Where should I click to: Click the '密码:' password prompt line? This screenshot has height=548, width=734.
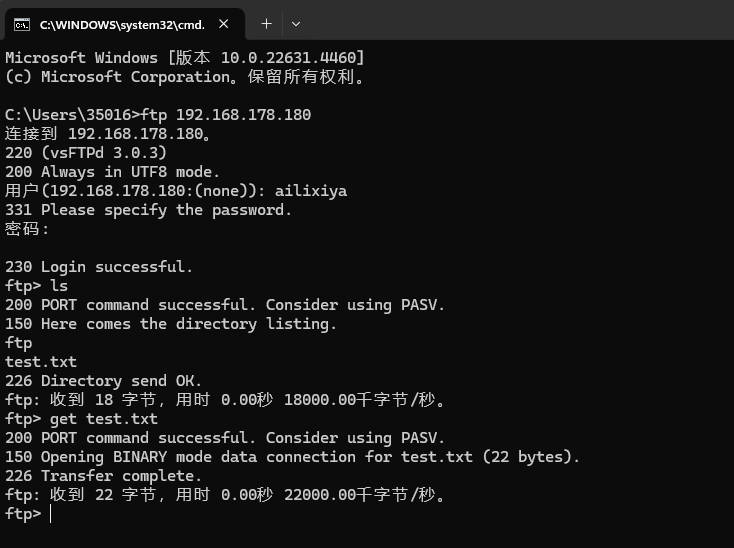(27, 229)
